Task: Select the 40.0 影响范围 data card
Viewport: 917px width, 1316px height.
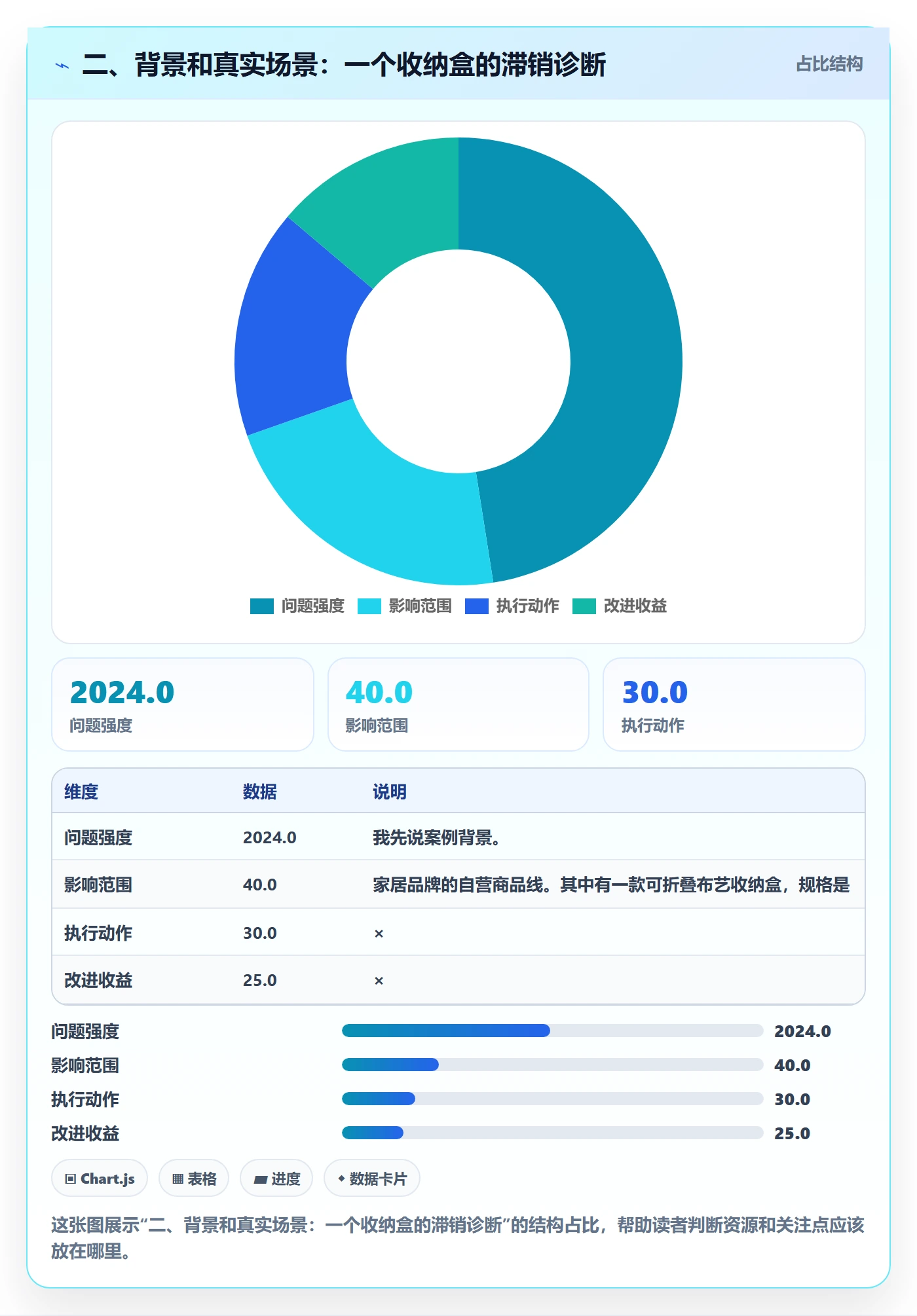Action: [x=458, y=704]
